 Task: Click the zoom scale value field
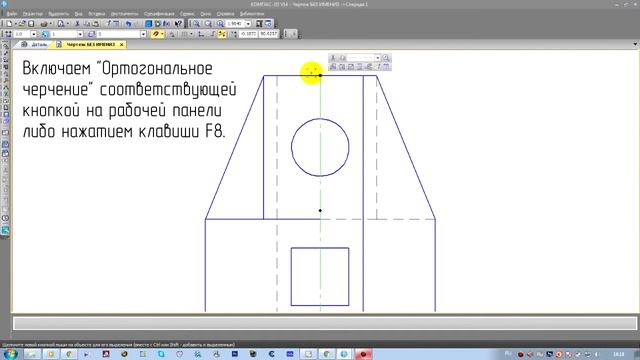pyautogui.click(x=235, y=24)
